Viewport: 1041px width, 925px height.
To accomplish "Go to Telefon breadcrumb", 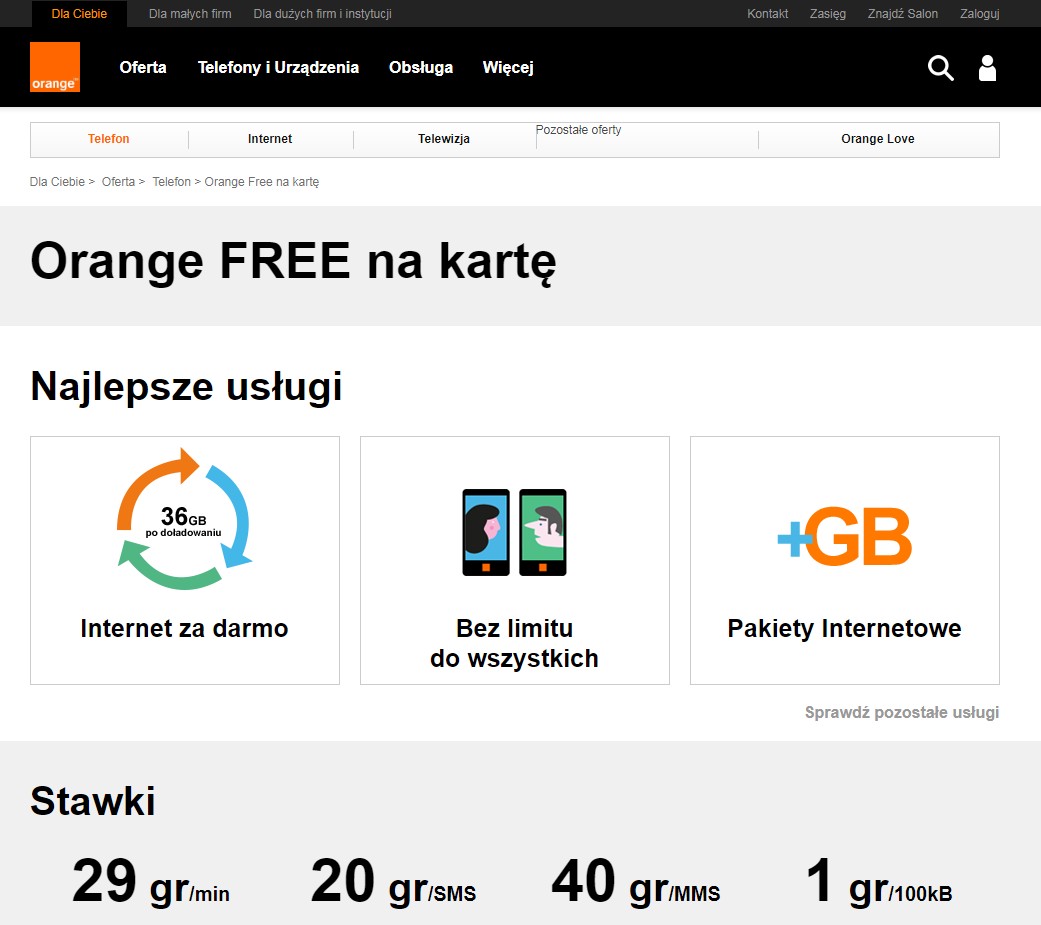I will [171, 182].
